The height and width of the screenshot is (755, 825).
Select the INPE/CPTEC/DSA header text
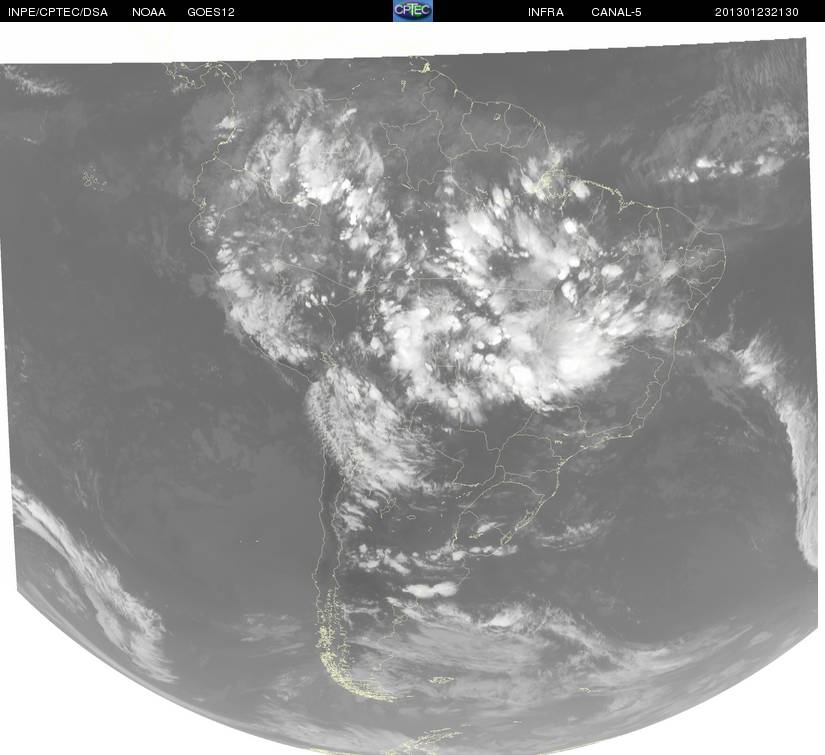tap(58, 12)
